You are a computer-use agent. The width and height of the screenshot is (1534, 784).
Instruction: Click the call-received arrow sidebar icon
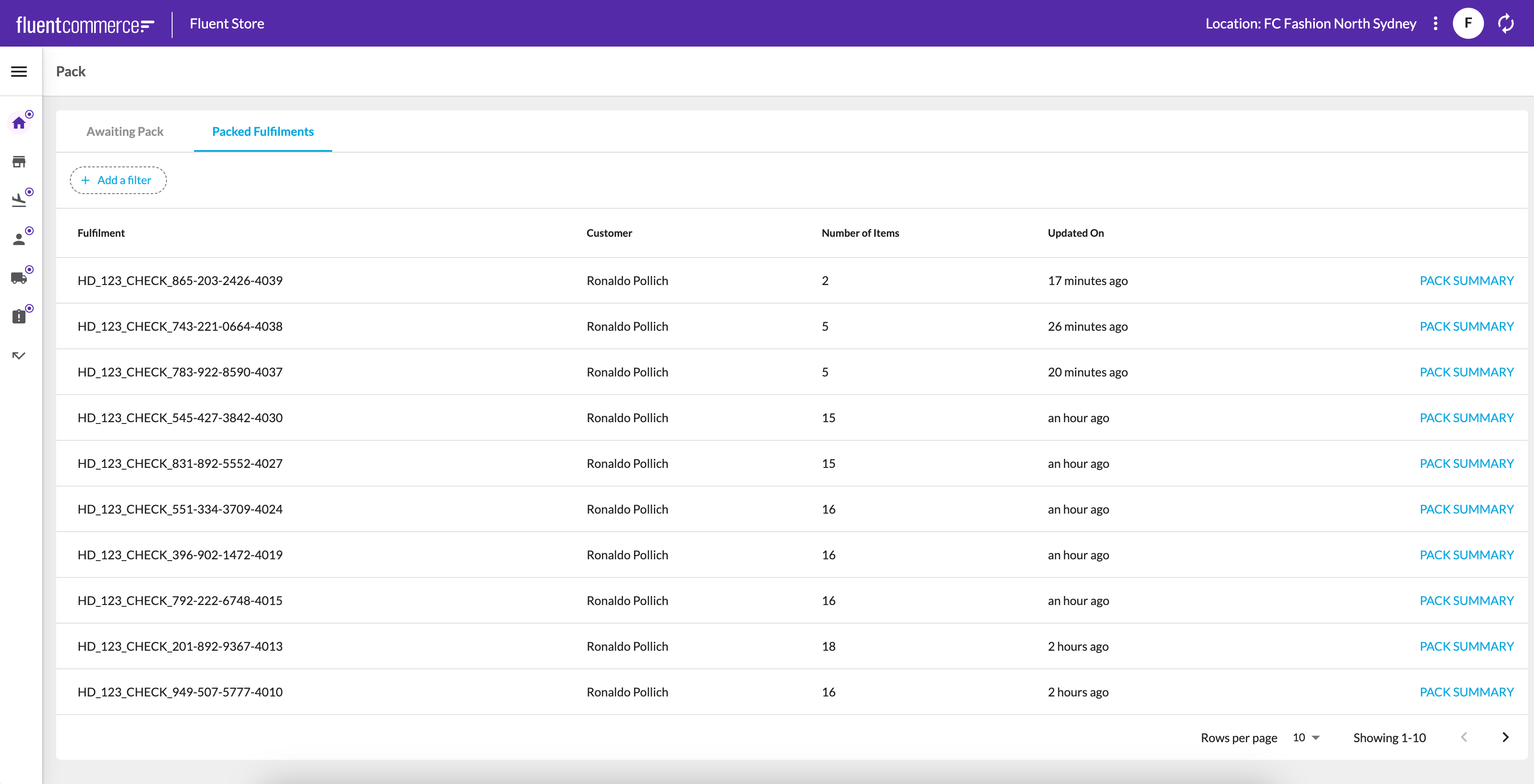[19, 355]
